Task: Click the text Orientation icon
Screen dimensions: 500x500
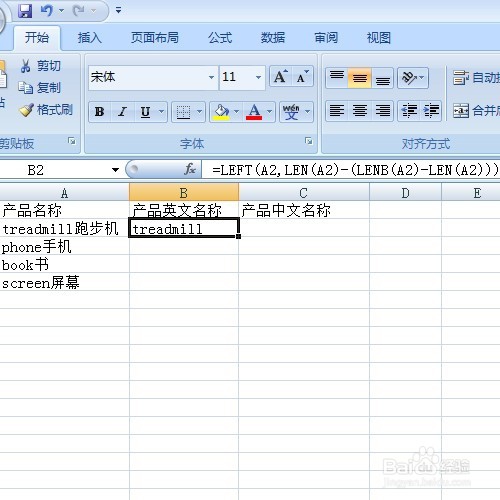Action: [x=409, y=78]
